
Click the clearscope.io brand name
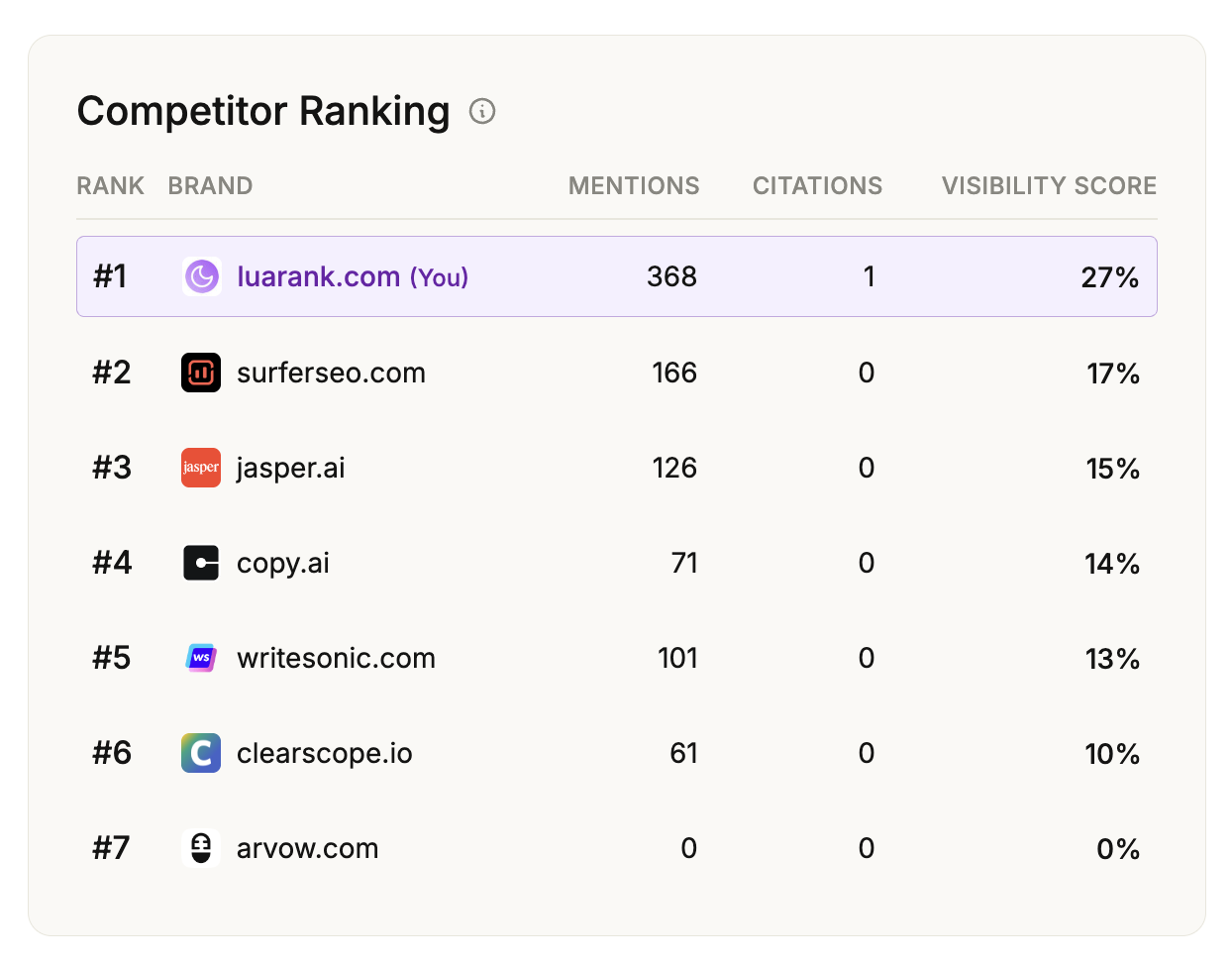coord(324,753)
